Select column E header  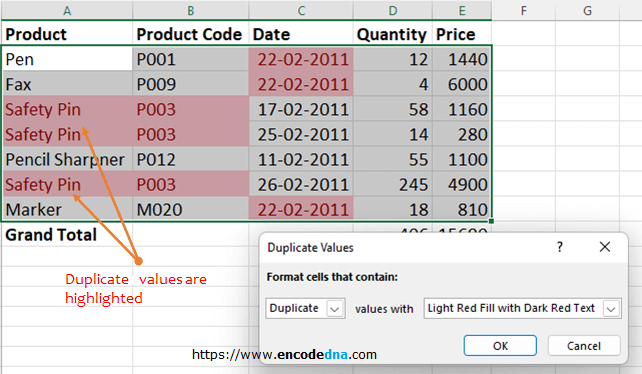462,10
